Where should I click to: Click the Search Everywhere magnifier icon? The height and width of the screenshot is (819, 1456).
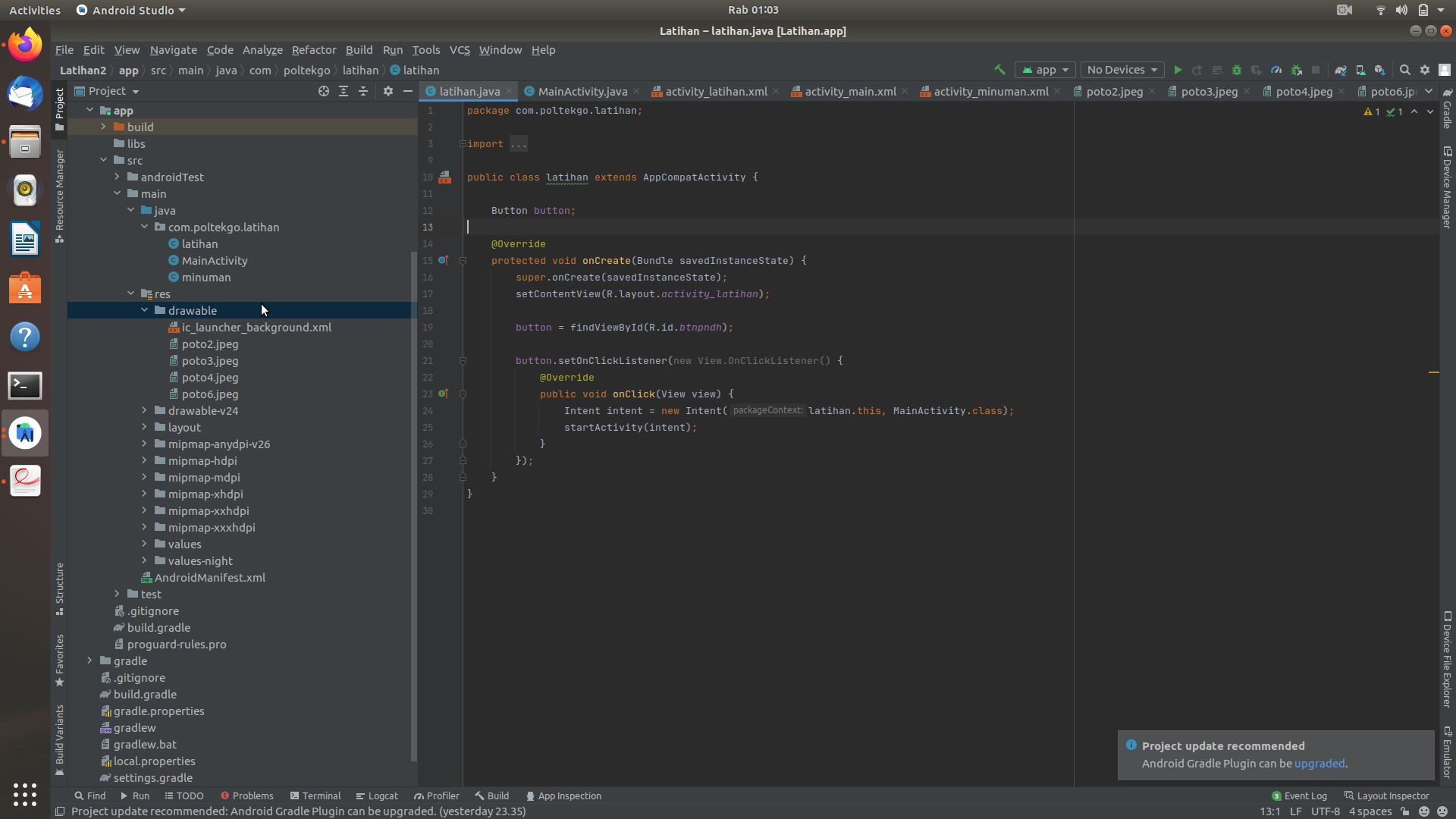pos(1404,70)
